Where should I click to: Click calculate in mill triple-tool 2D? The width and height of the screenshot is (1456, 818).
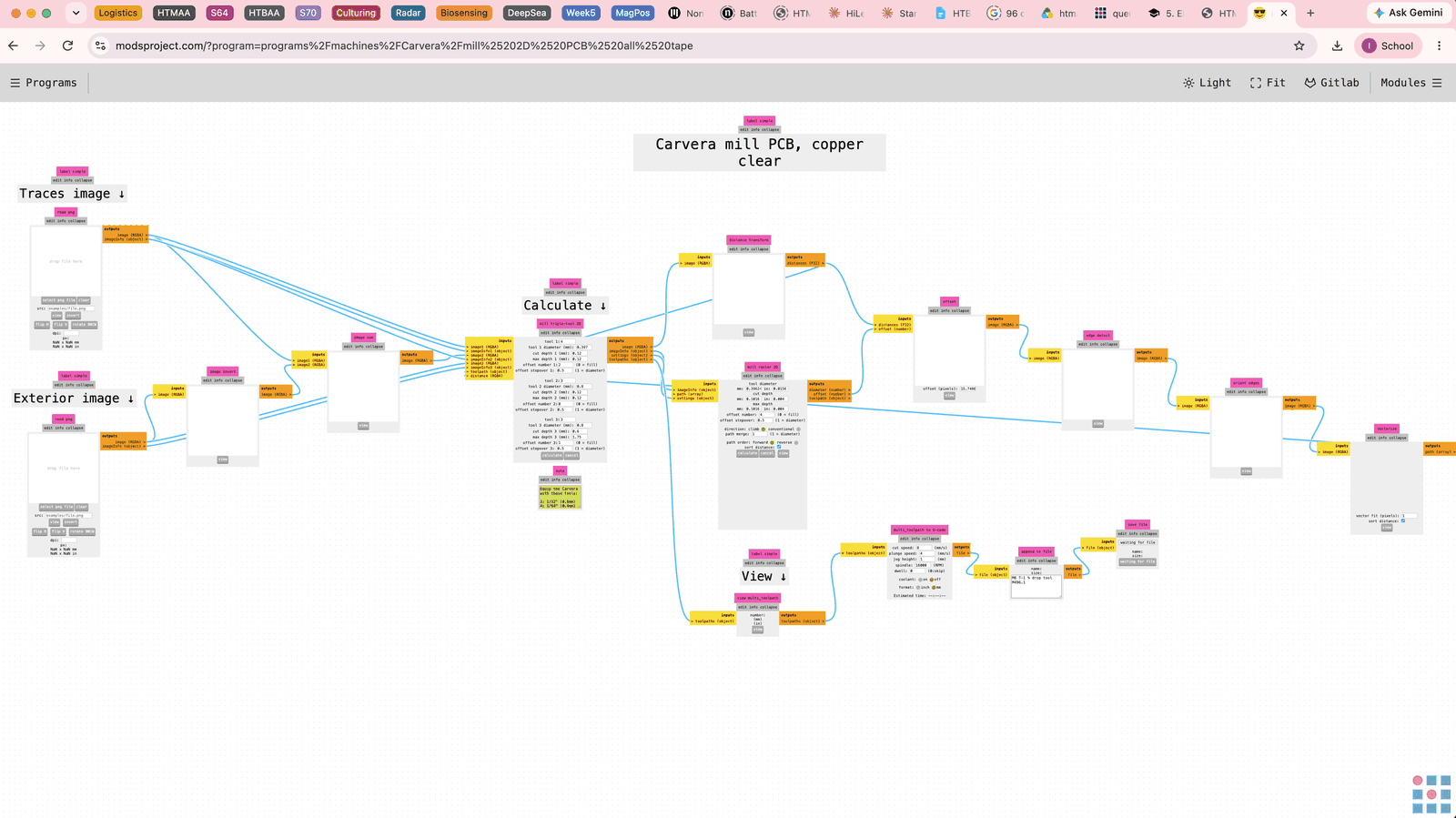552,455
